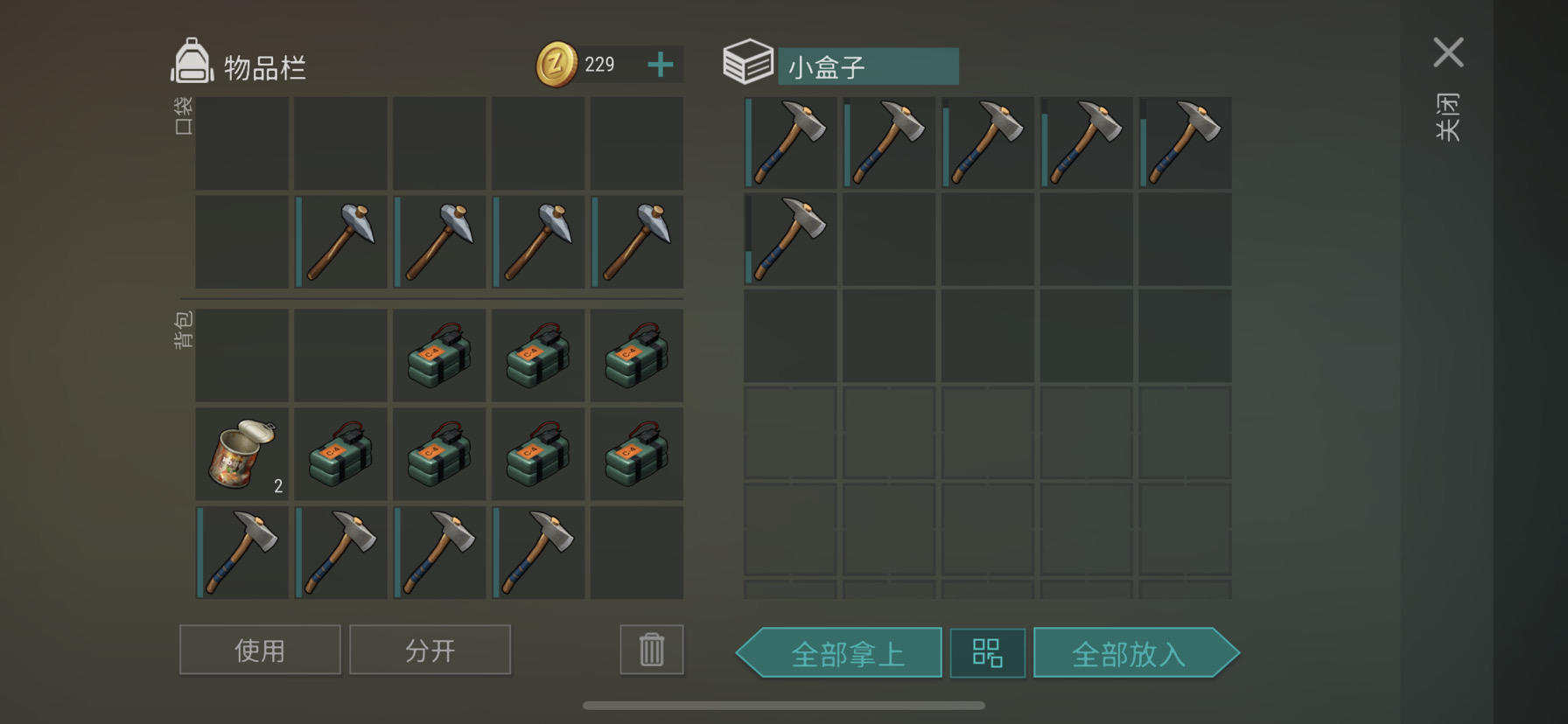Pick the first pickaxe in pocket row
Image resolution: width=1568 pixels, height=724 pixels.
click(340, 242)
